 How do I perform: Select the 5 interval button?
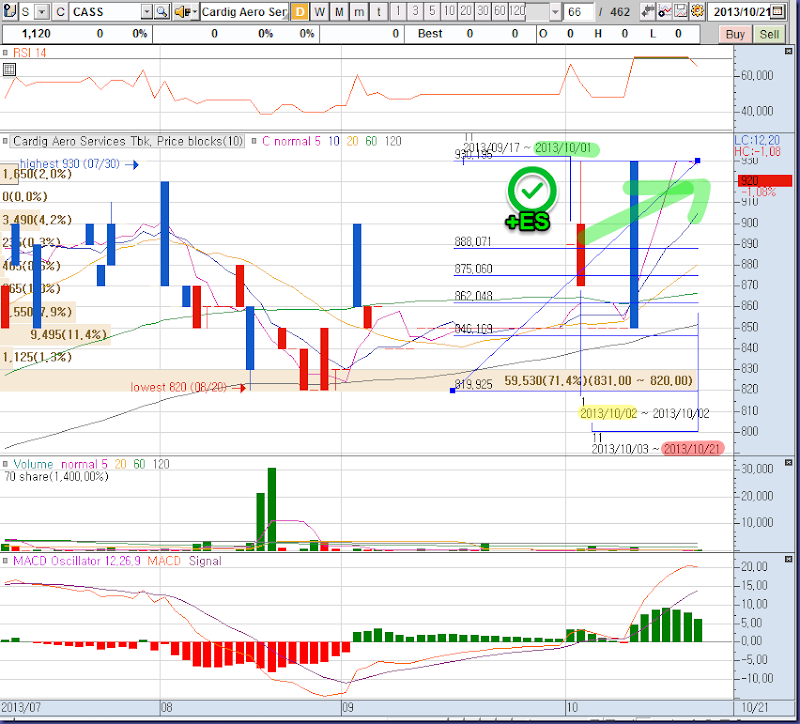432,11
